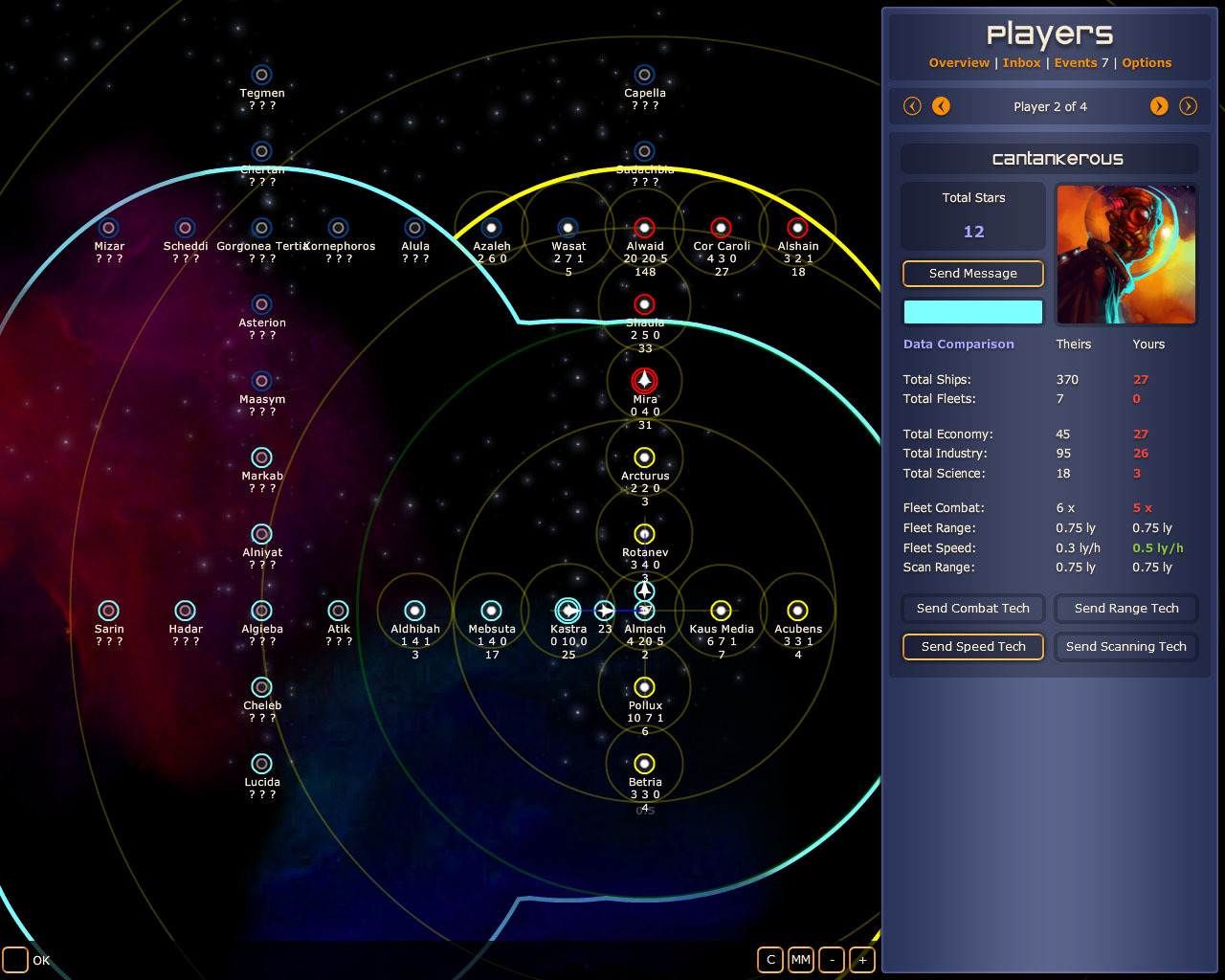Select the fleet in transit near Kastra

coord(604,611)
